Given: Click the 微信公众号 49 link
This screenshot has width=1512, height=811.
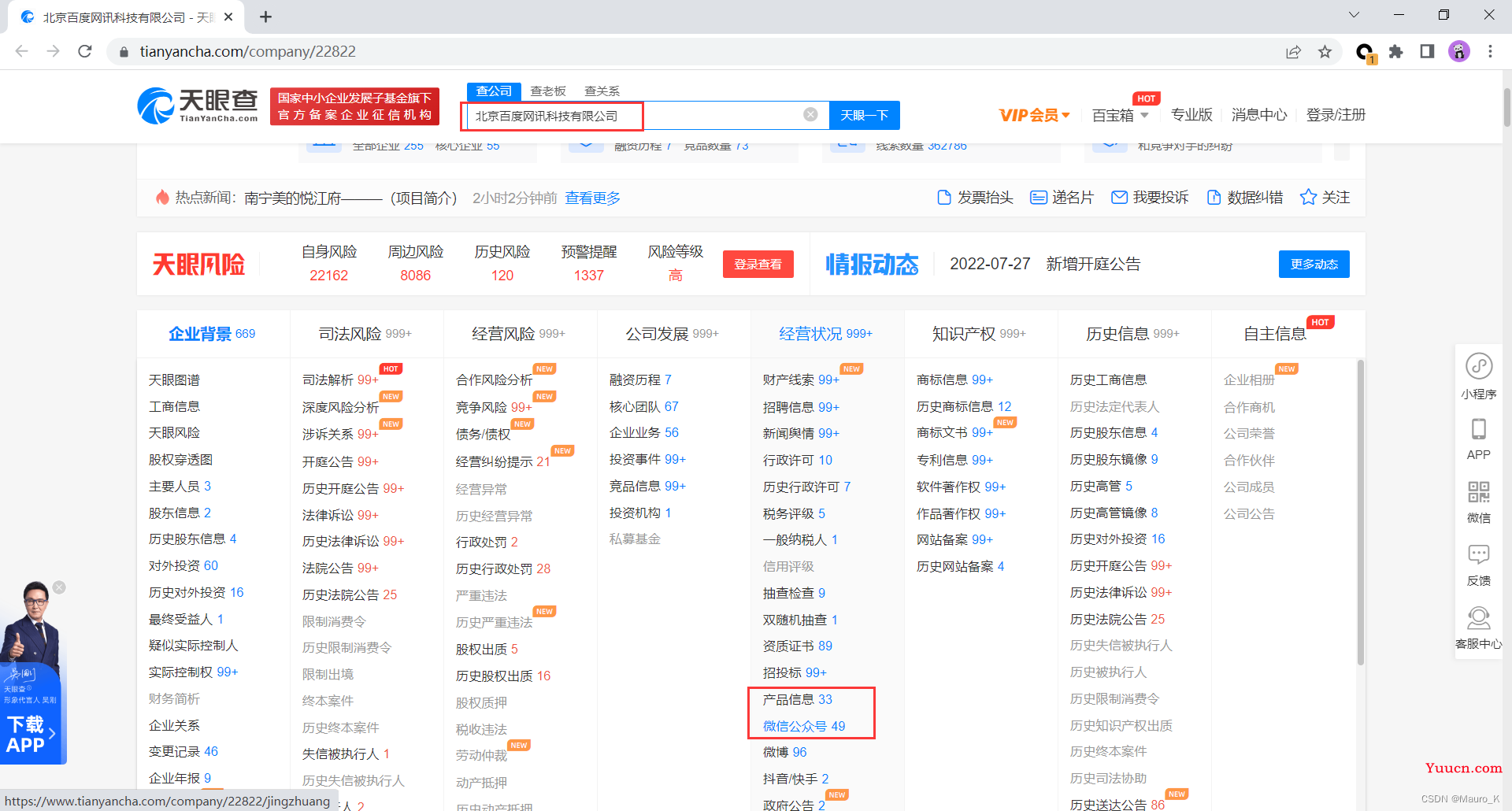Looking at the screenshot, I should tap(804, 726).
